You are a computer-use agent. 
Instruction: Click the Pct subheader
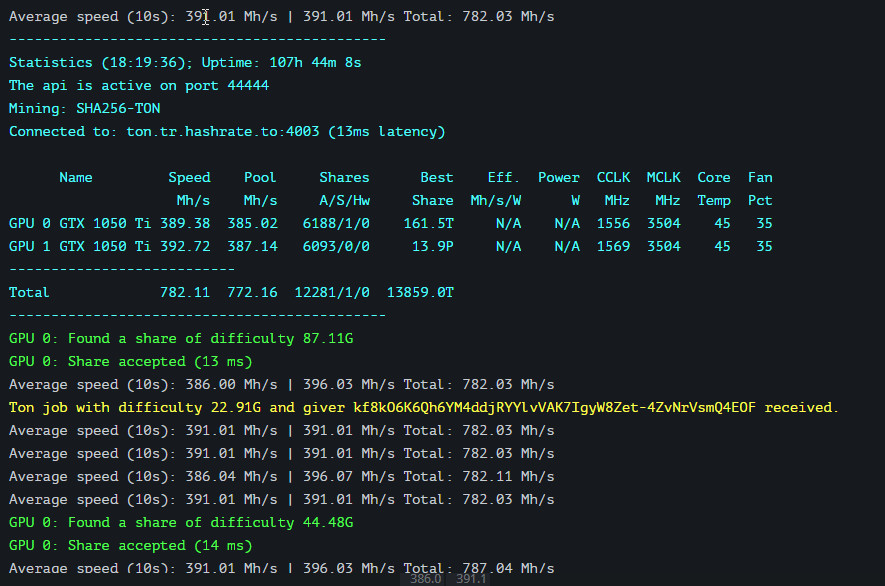[x=760, y=201]
